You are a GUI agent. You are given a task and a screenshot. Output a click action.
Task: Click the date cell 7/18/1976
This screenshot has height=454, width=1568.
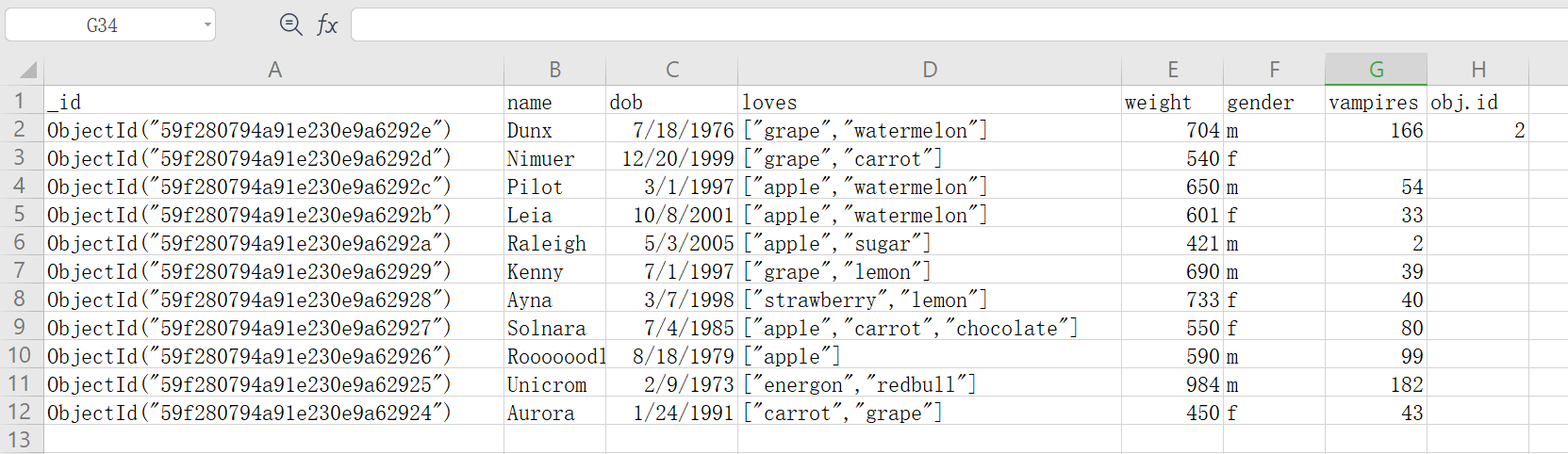tap(671, 131)
